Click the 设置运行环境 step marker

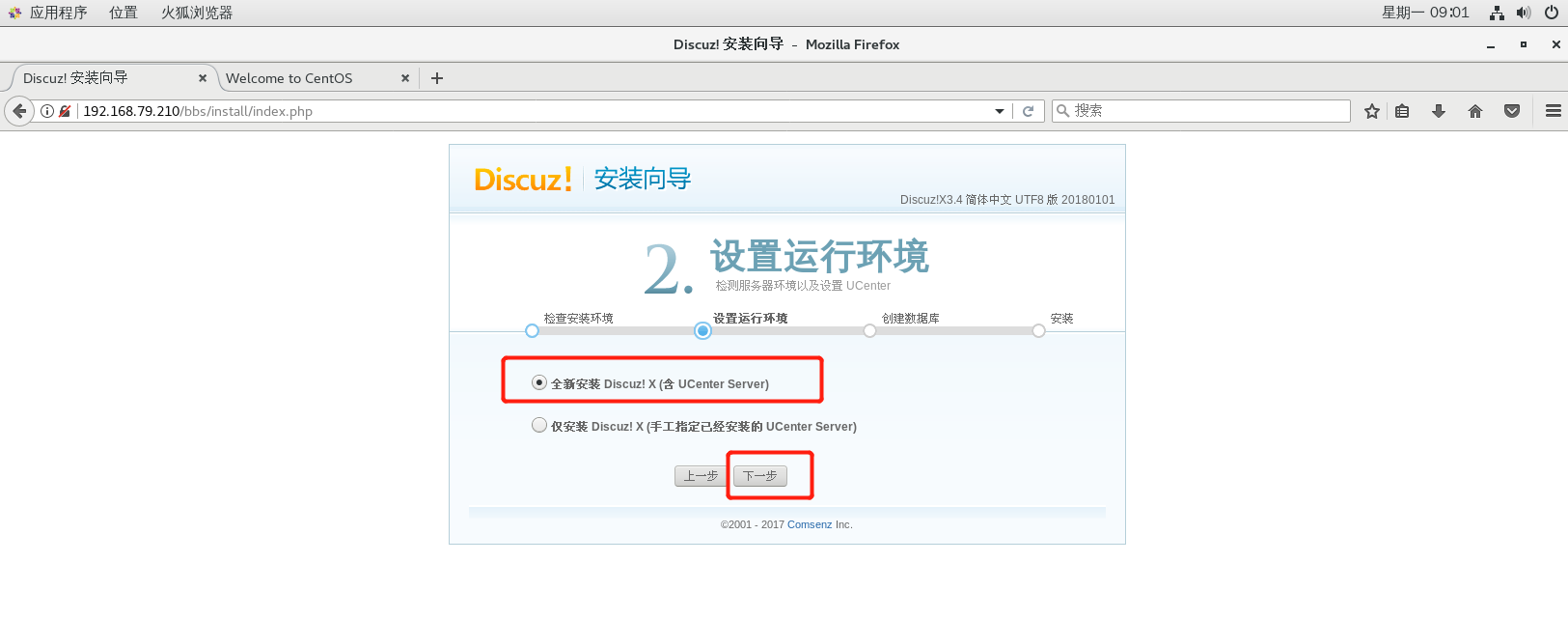tap(702, 330)
